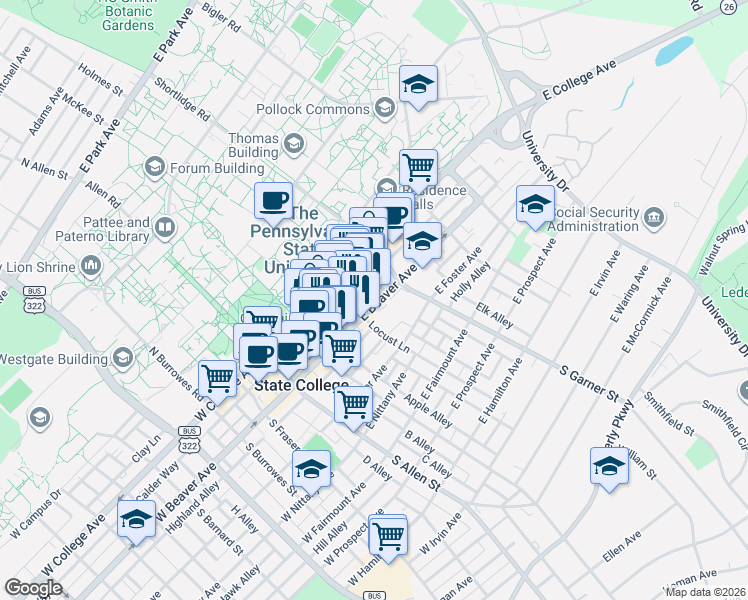
Task: Select graduation cap marker by W Beaver Ave
Action: (136, 523)
